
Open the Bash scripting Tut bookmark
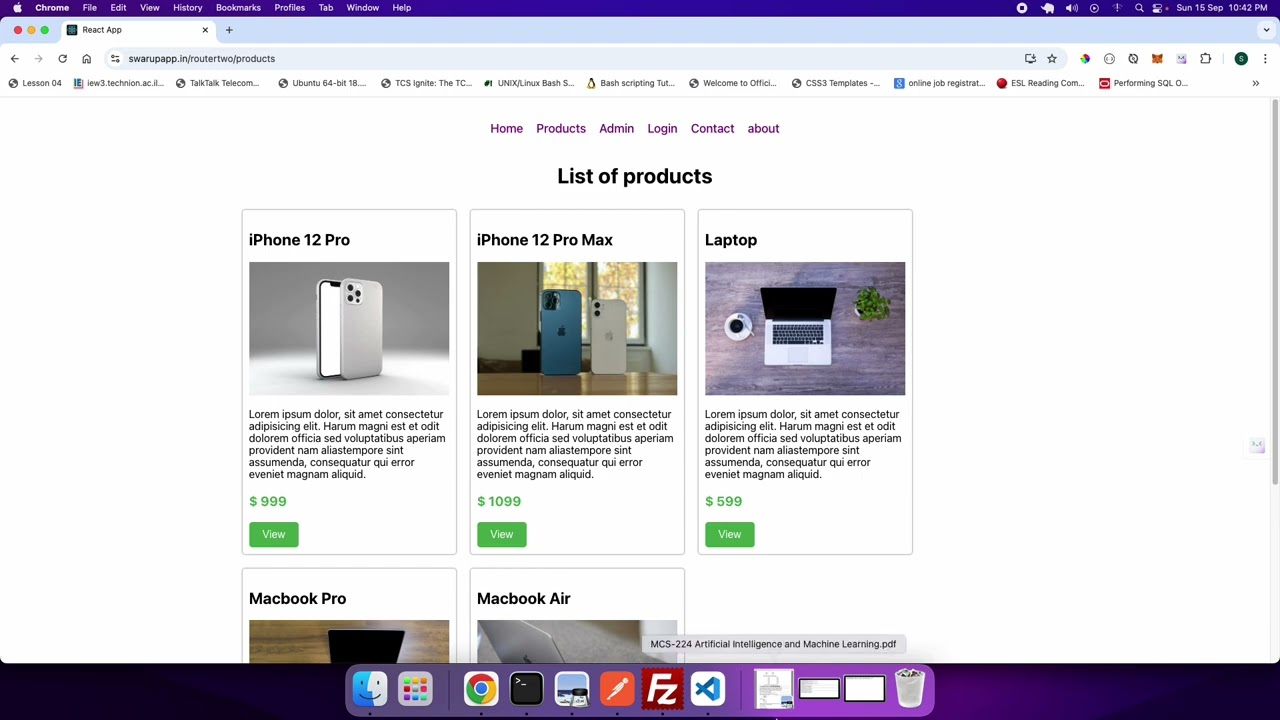[x=631, y=83]
